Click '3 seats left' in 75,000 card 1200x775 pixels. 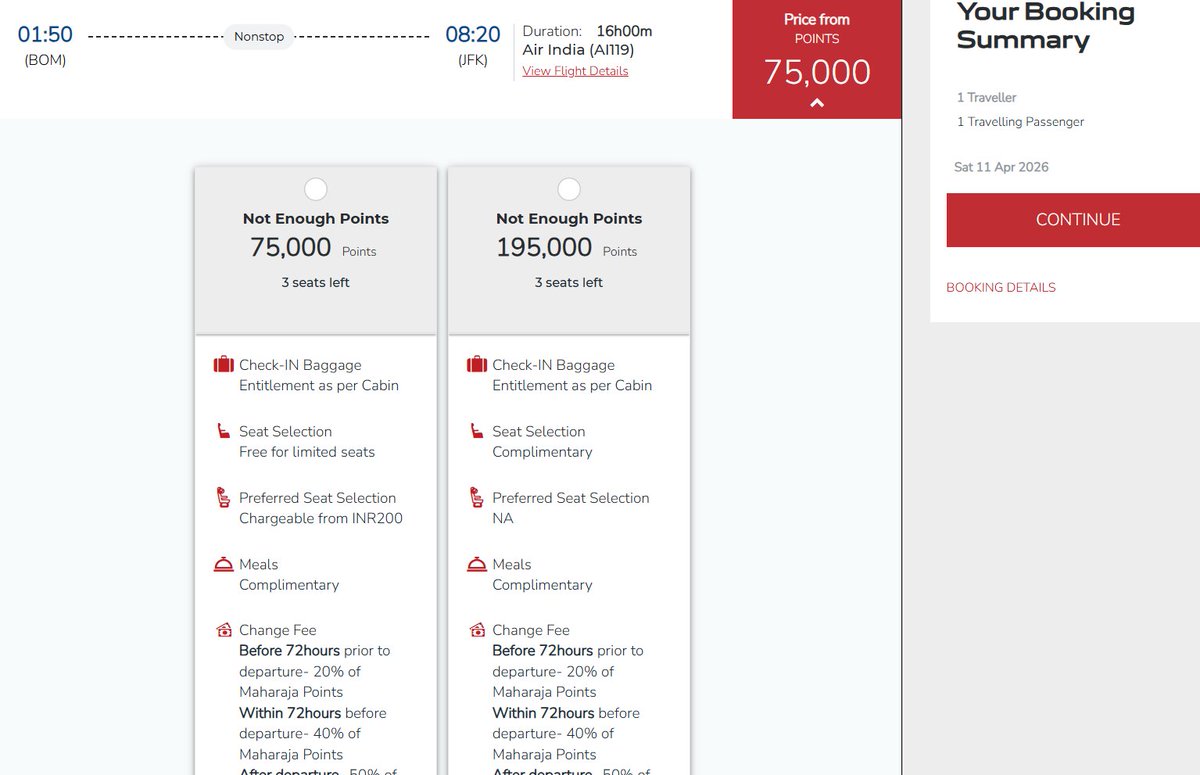(x=315, y=283)
